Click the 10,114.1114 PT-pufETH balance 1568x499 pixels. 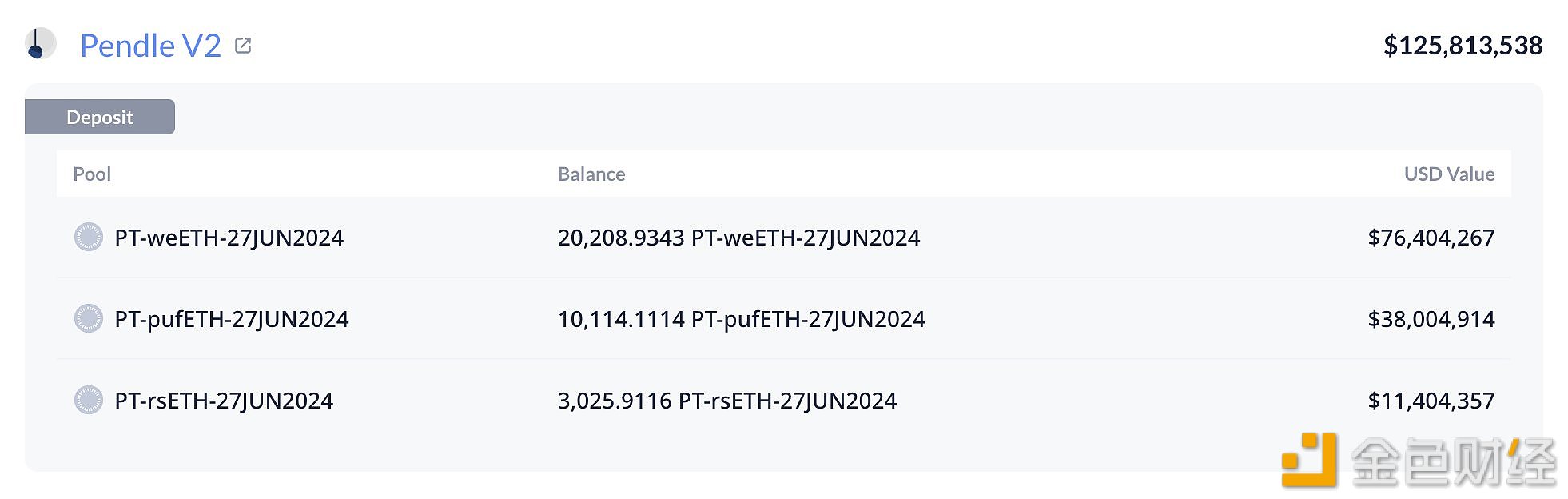pos(741,320)
